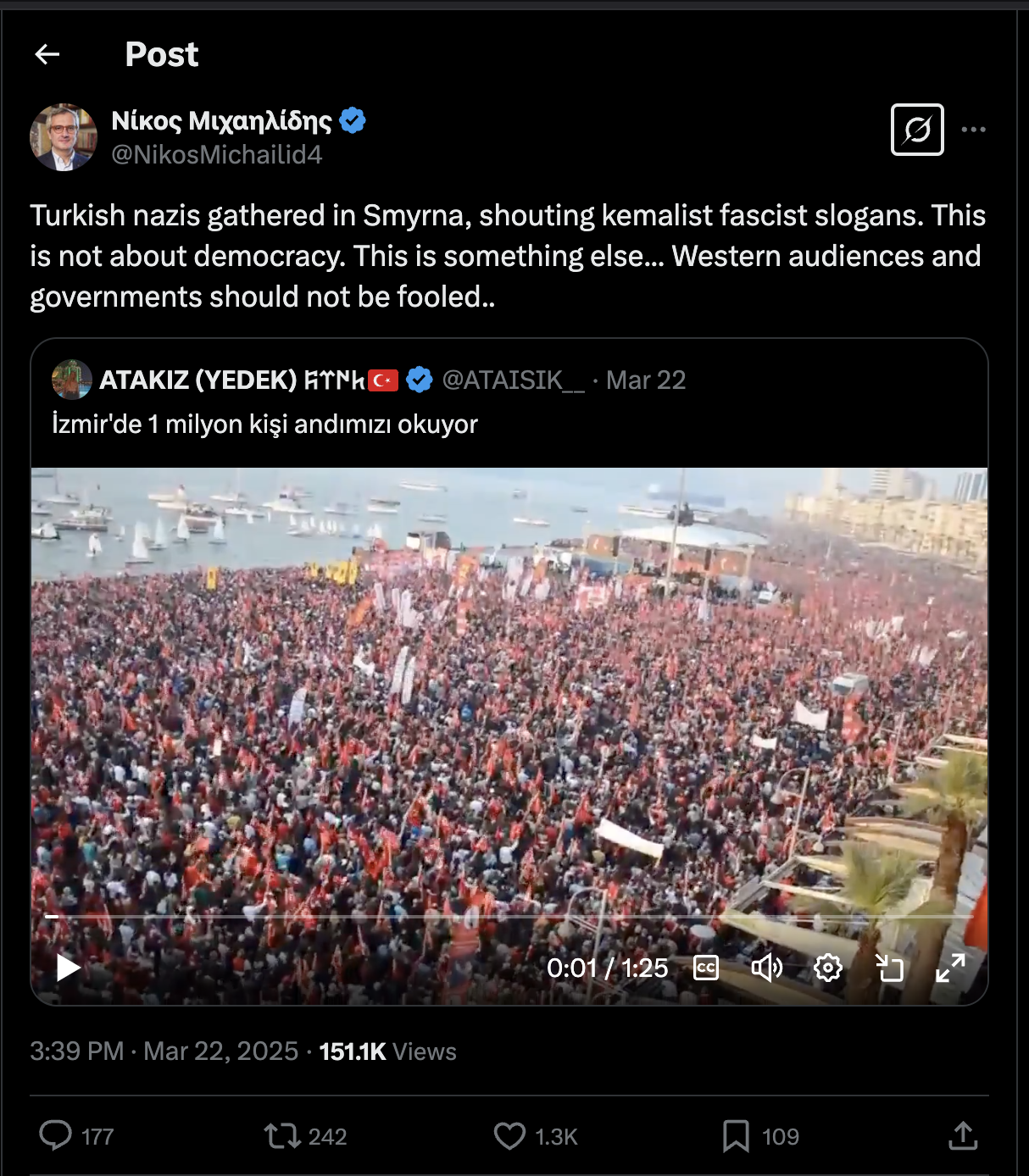This screenshot has width=1029, height=1176.
Task: Go back using the back arrow
Action: click(x=47, y=55)
